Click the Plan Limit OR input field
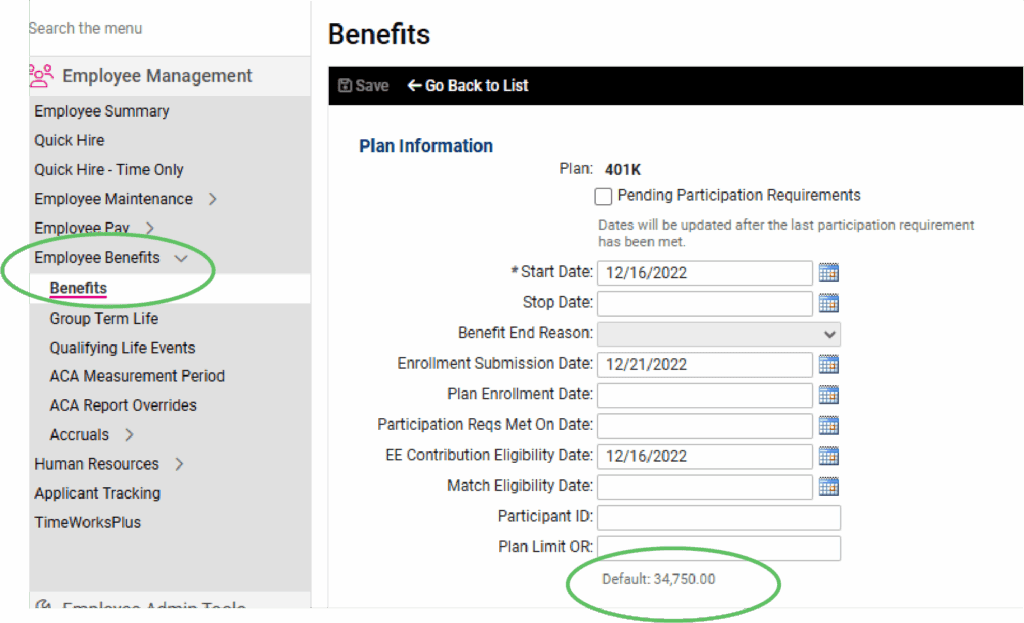 click(x=718, y=548)
